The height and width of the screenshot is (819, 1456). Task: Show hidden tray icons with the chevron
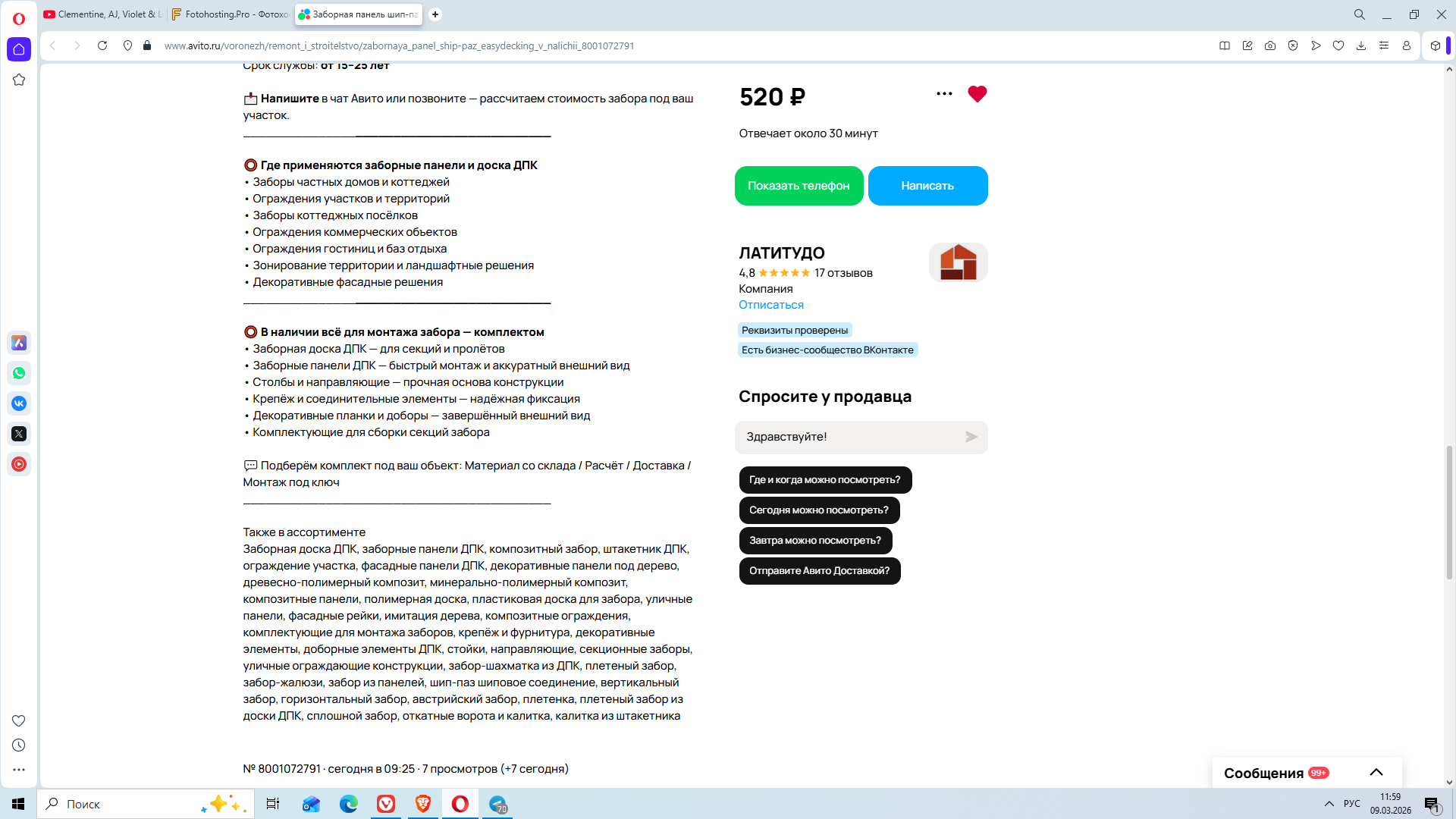pos(1329,804)
